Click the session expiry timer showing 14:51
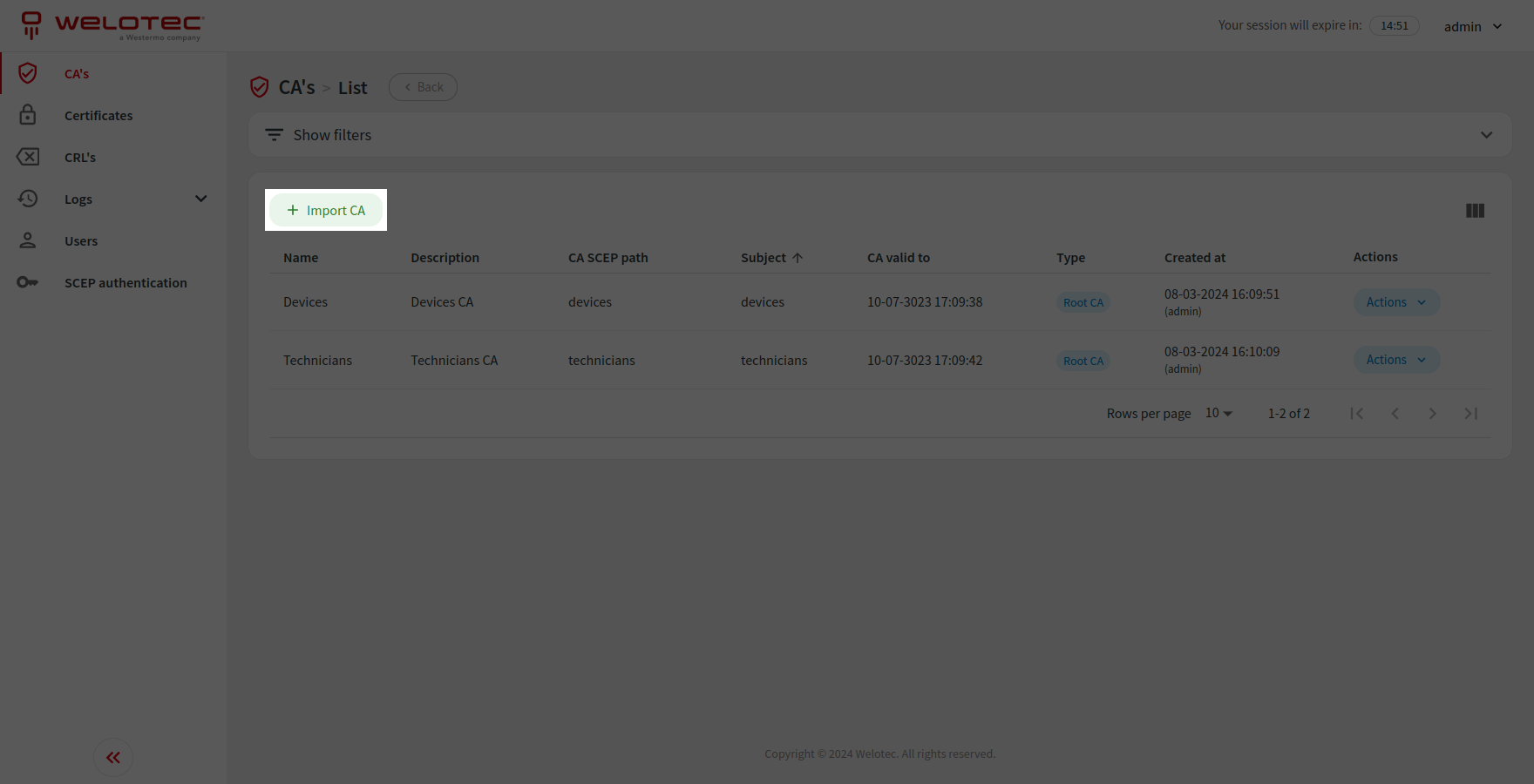Screen dimensions: 1534x784 coord(1395,25)
